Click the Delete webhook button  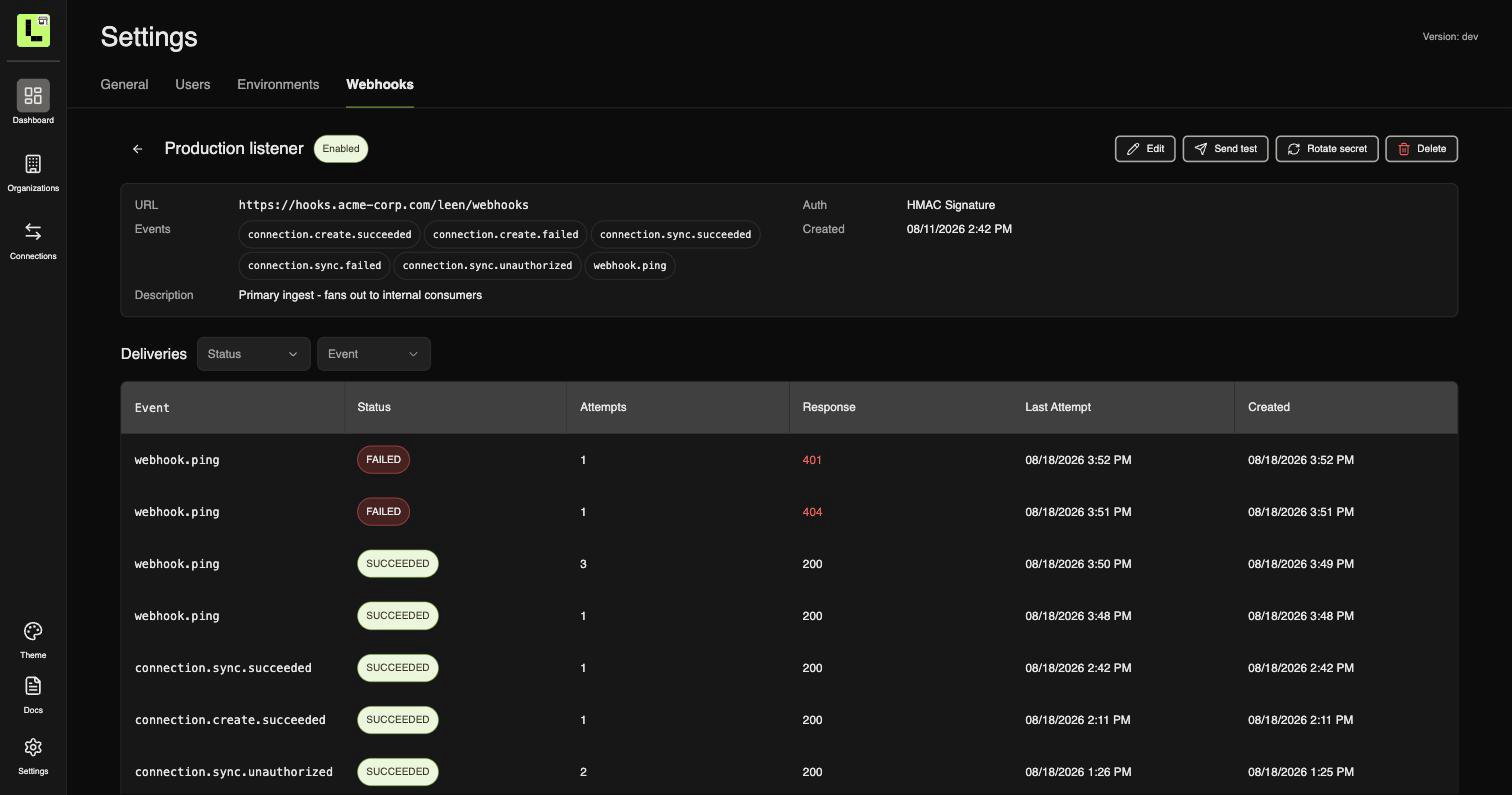1421,149
